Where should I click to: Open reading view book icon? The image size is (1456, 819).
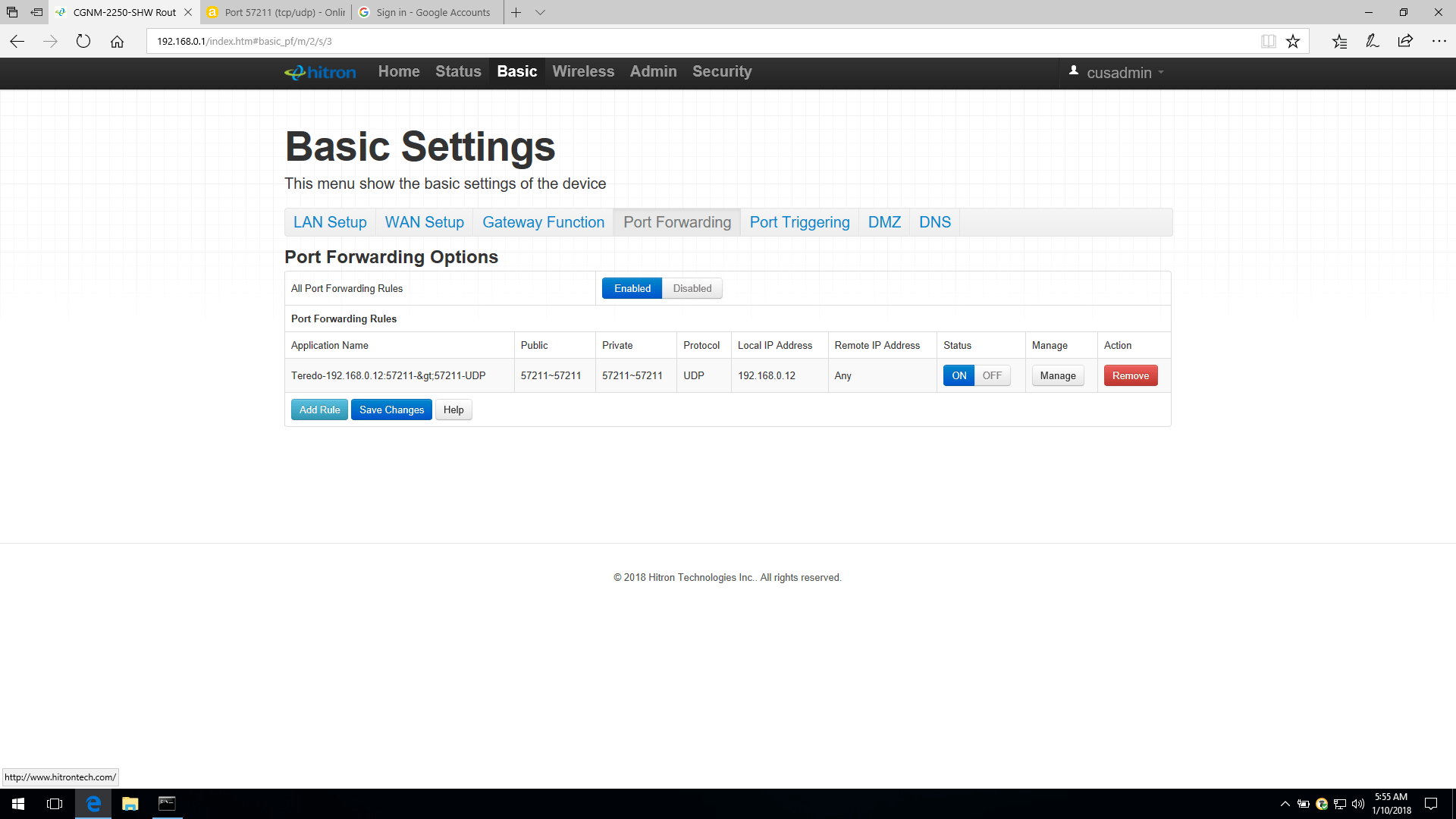coord(1268,42)
